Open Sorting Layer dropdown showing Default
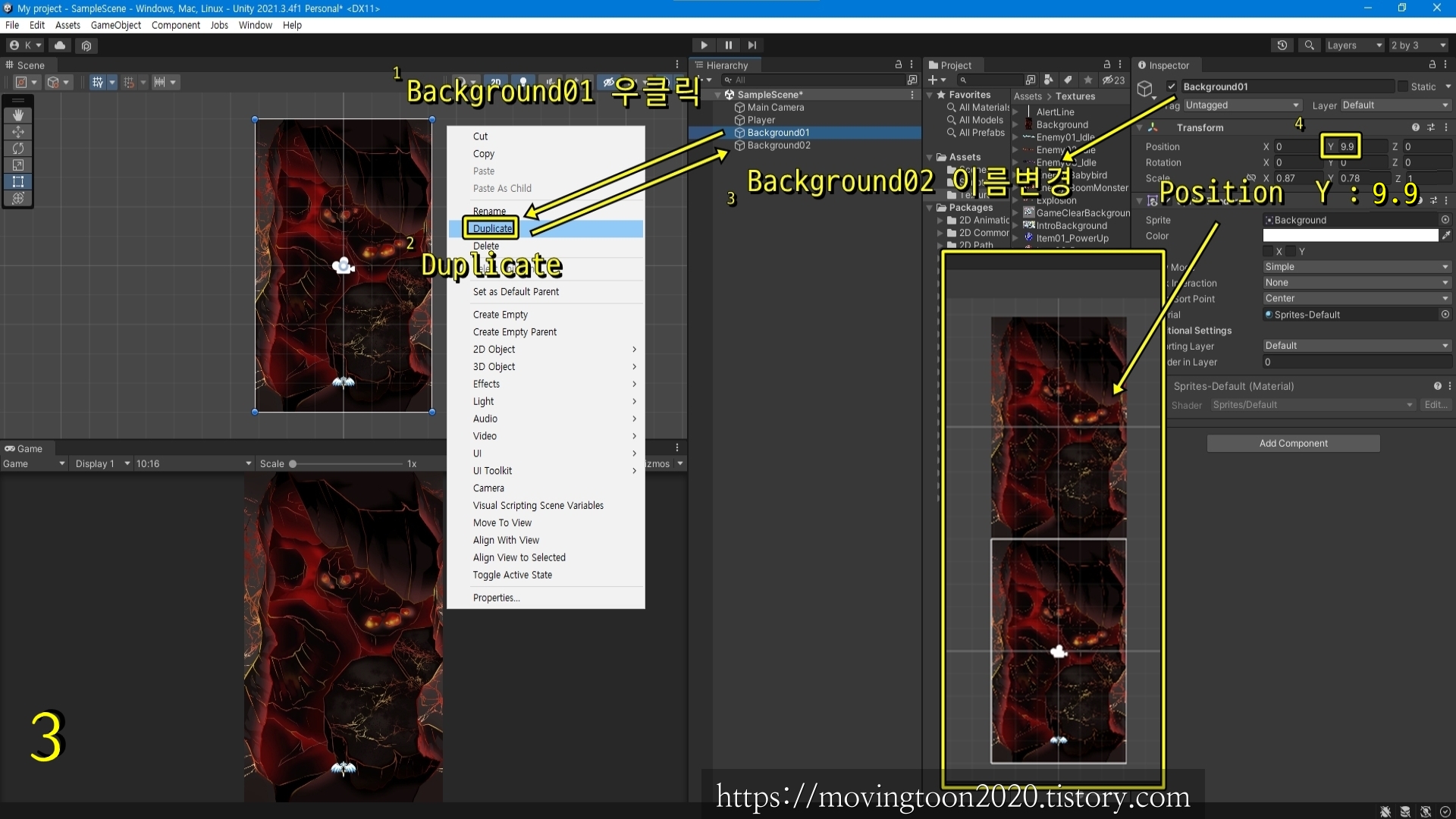 tap(1357, 346)
